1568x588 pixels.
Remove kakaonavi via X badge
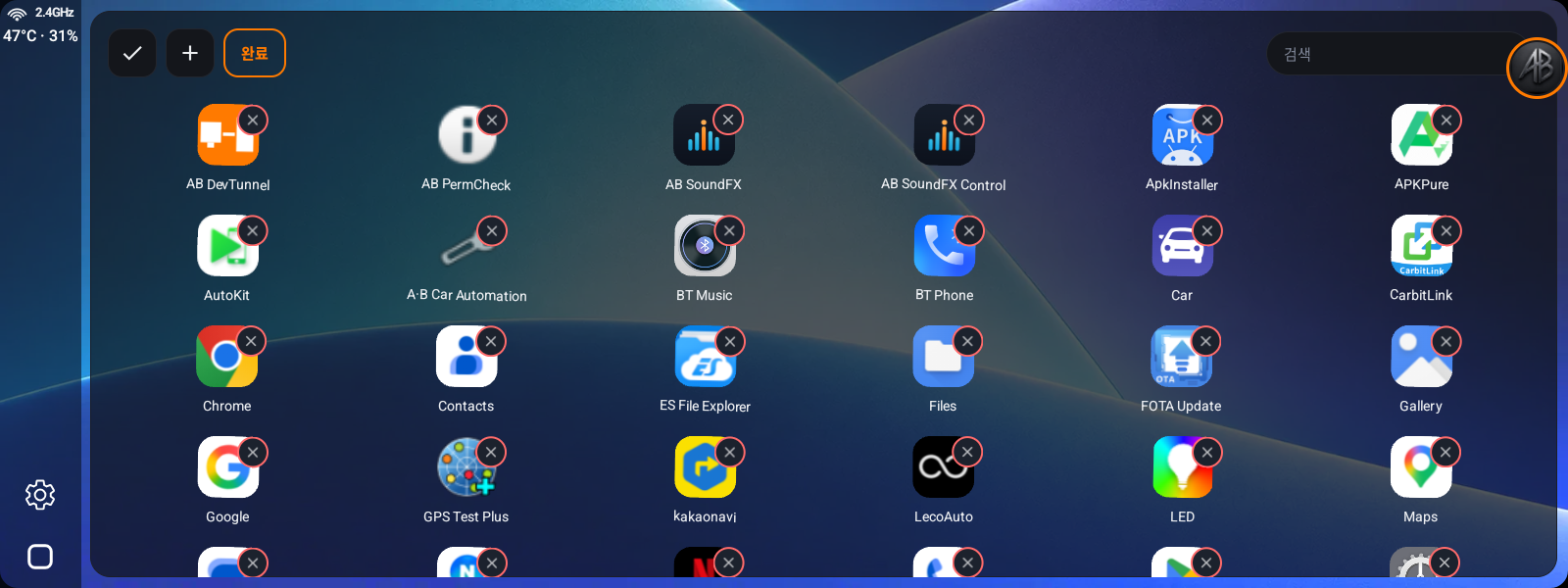click(x=729, y=452)
